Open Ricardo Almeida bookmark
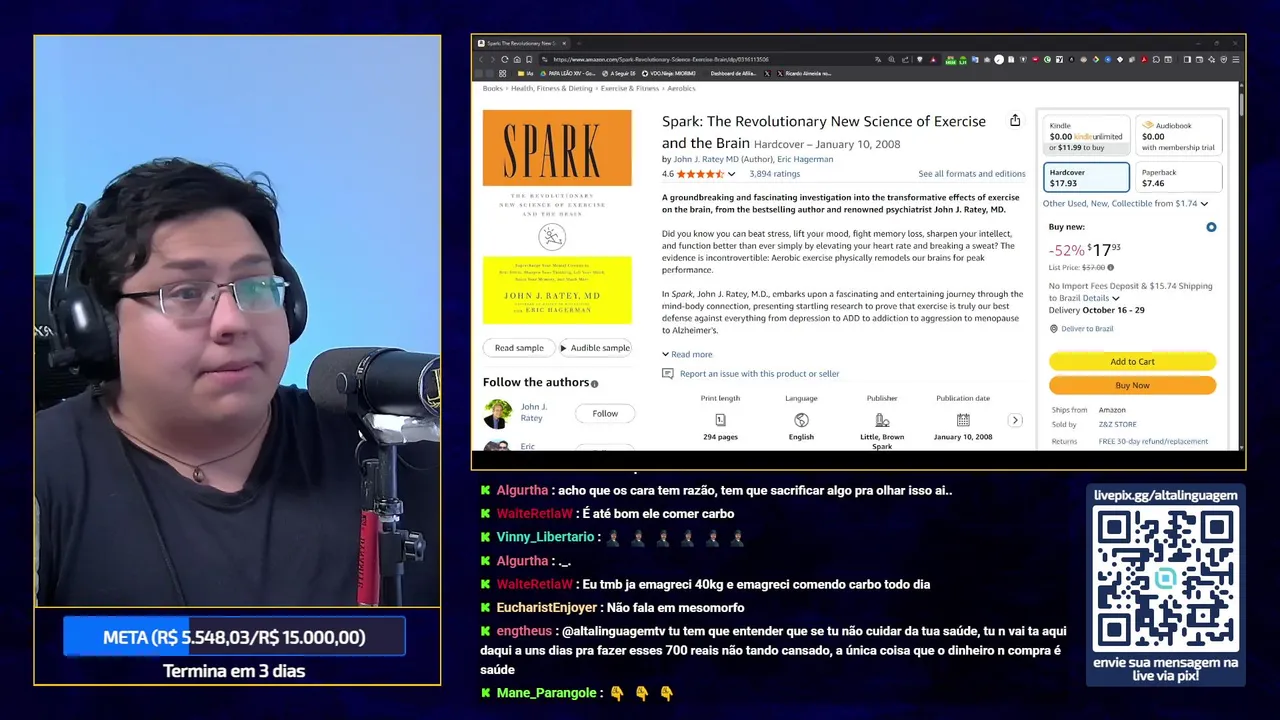1280x720 pixels. coord(803,73)
